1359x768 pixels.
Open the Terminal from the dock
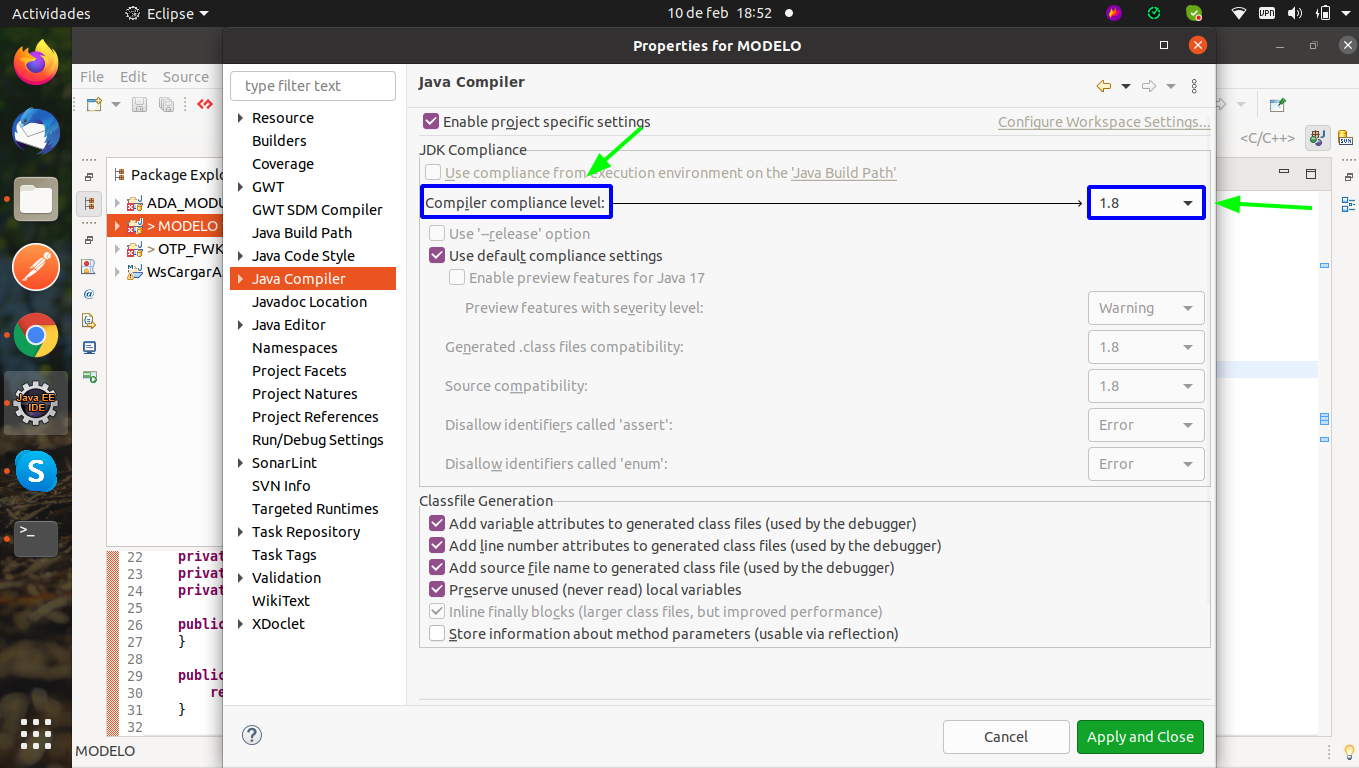36,538
